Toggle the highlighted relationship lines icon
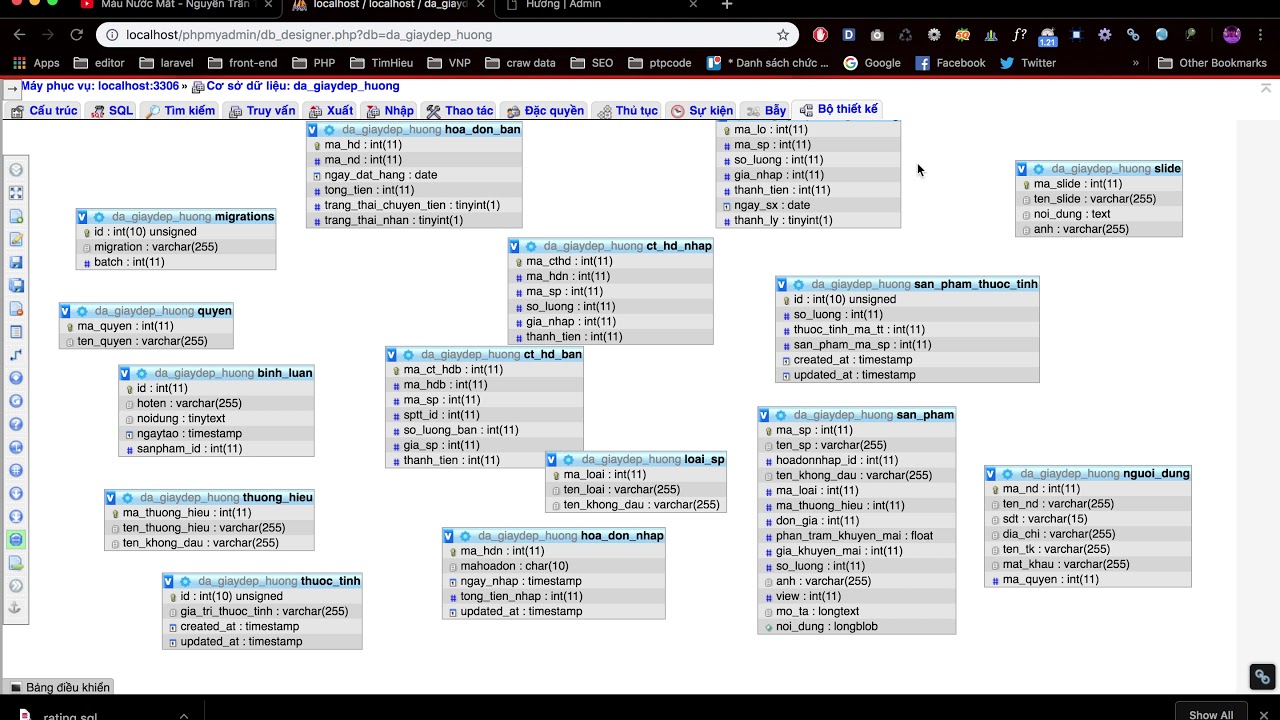This screenshot has width=1280, height=720. [16, 539]
